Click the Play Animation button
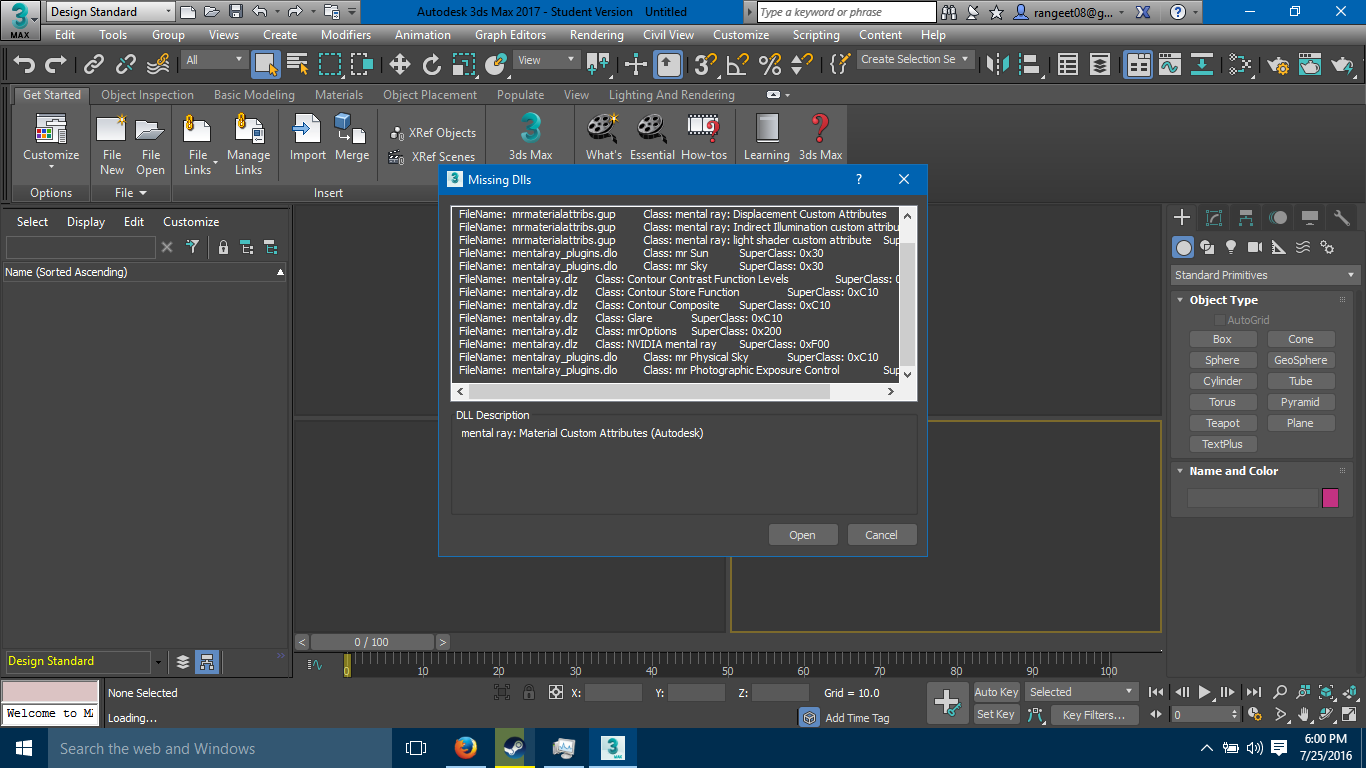1366x768 pixels. [x=1205, y=692]
